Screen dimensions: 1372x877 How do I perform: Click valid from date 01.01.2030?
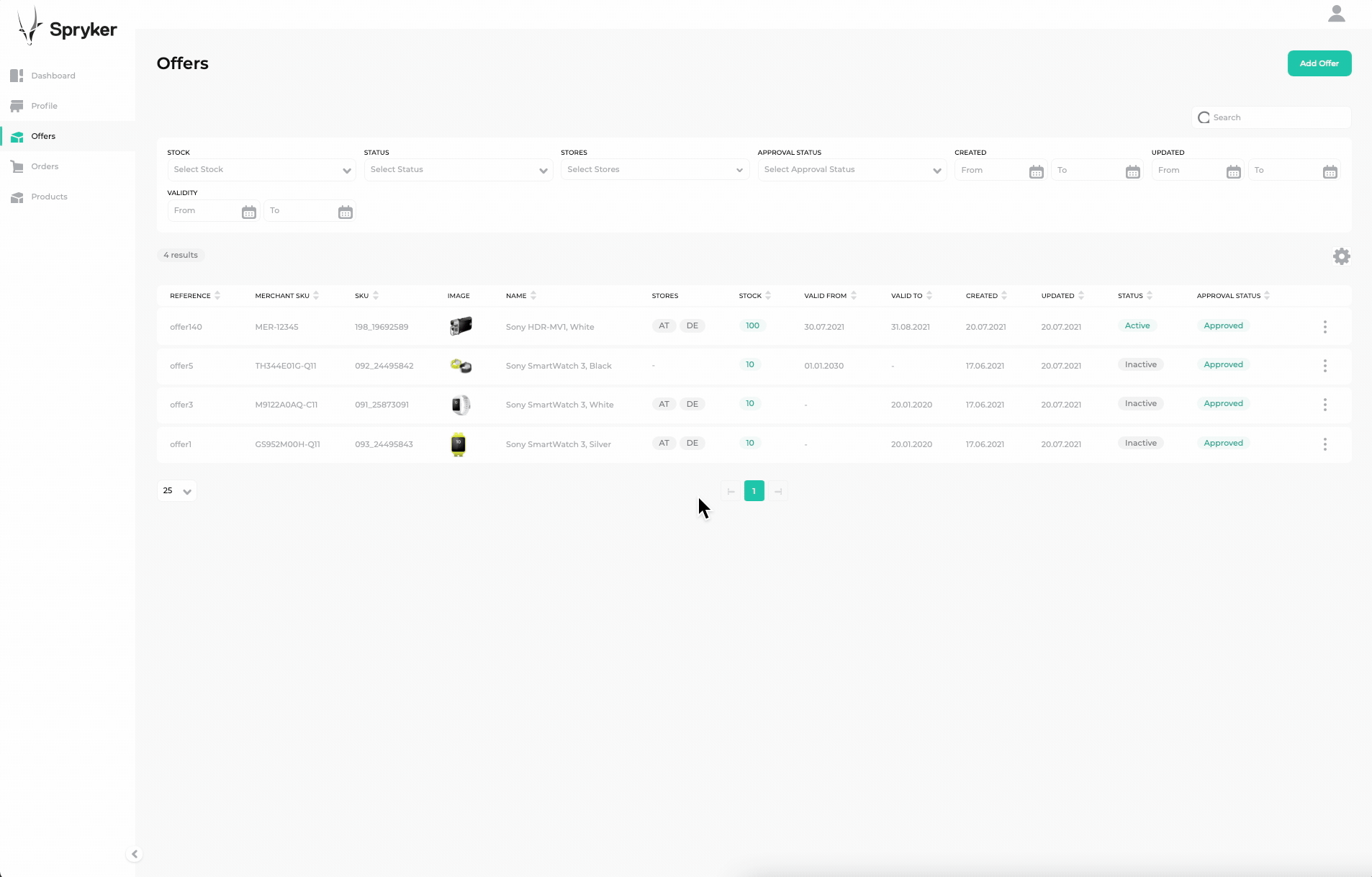(824, 366)
